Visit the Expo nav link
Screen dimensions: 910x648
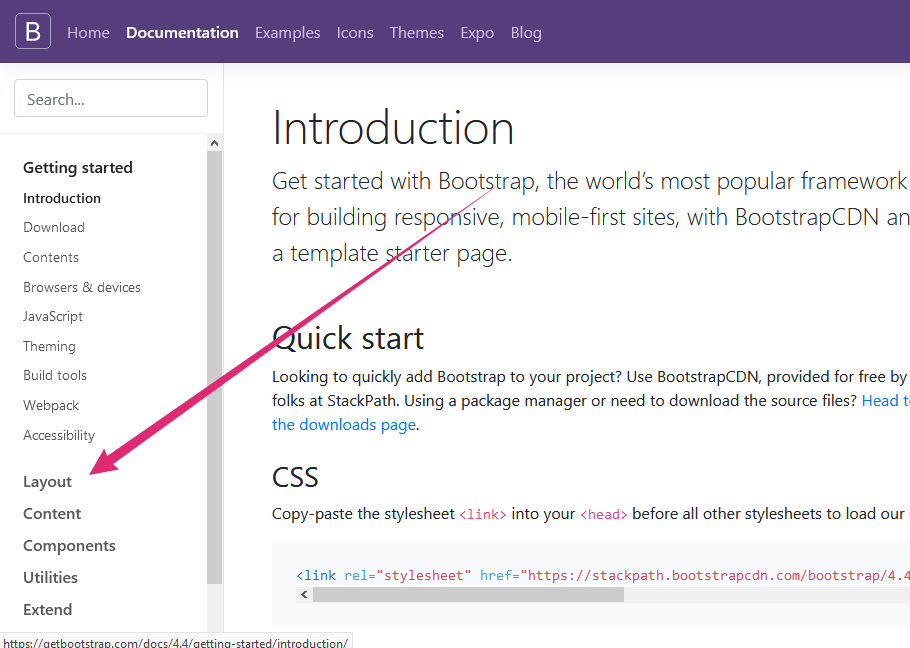[x=477, y=32]
